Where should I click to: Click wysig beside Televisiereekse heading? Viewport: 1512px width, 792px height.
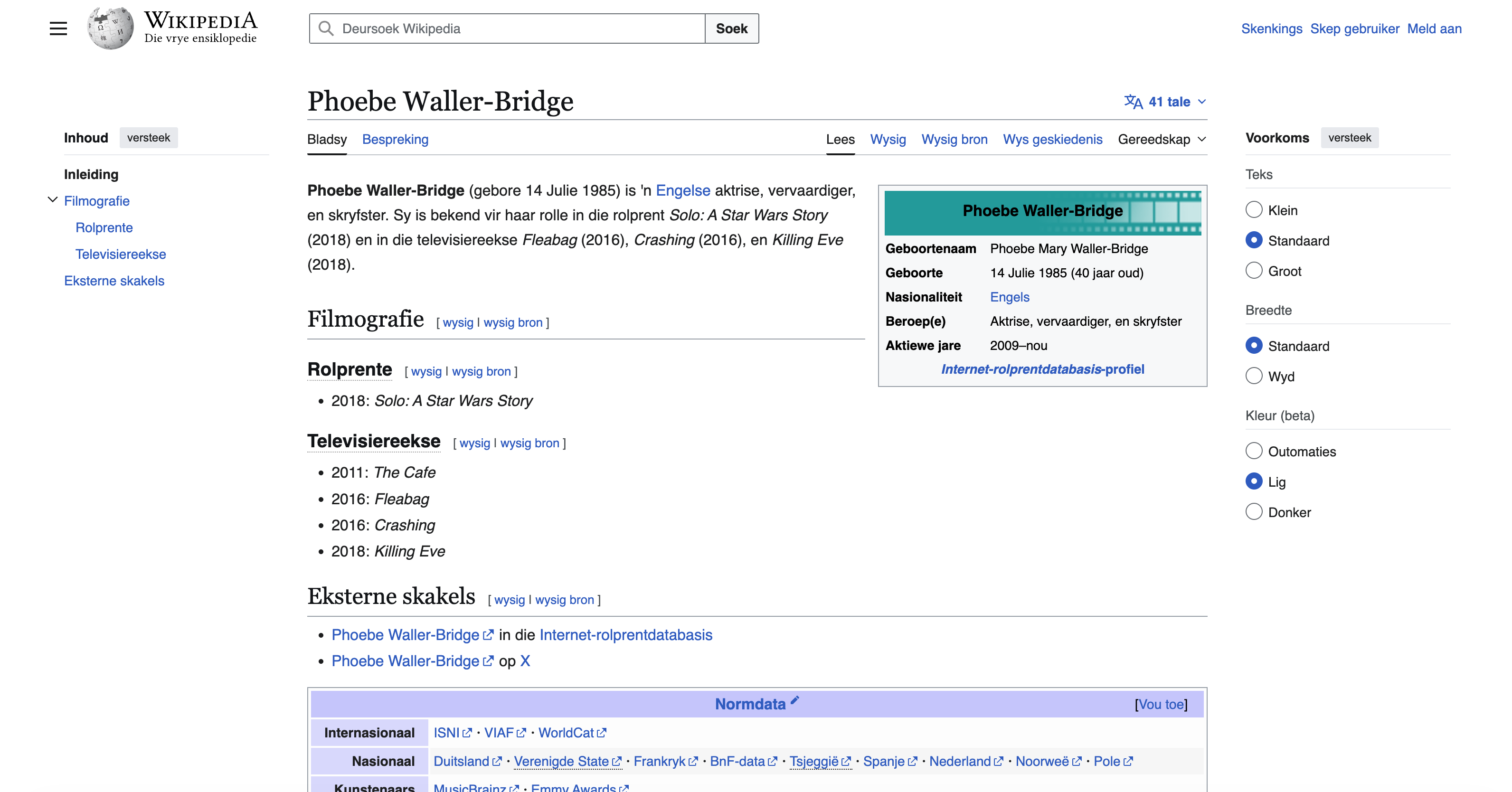pos(474,443)
